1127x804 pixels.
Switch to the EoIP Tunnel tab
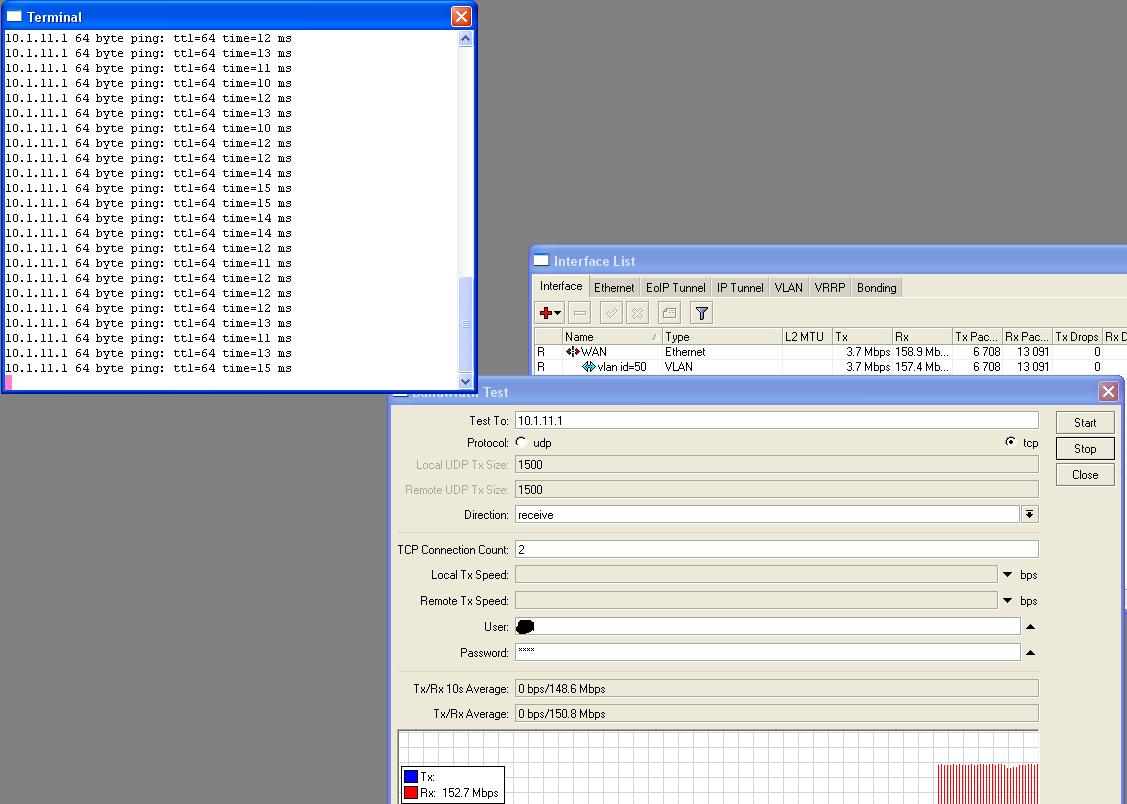[676, 288]
